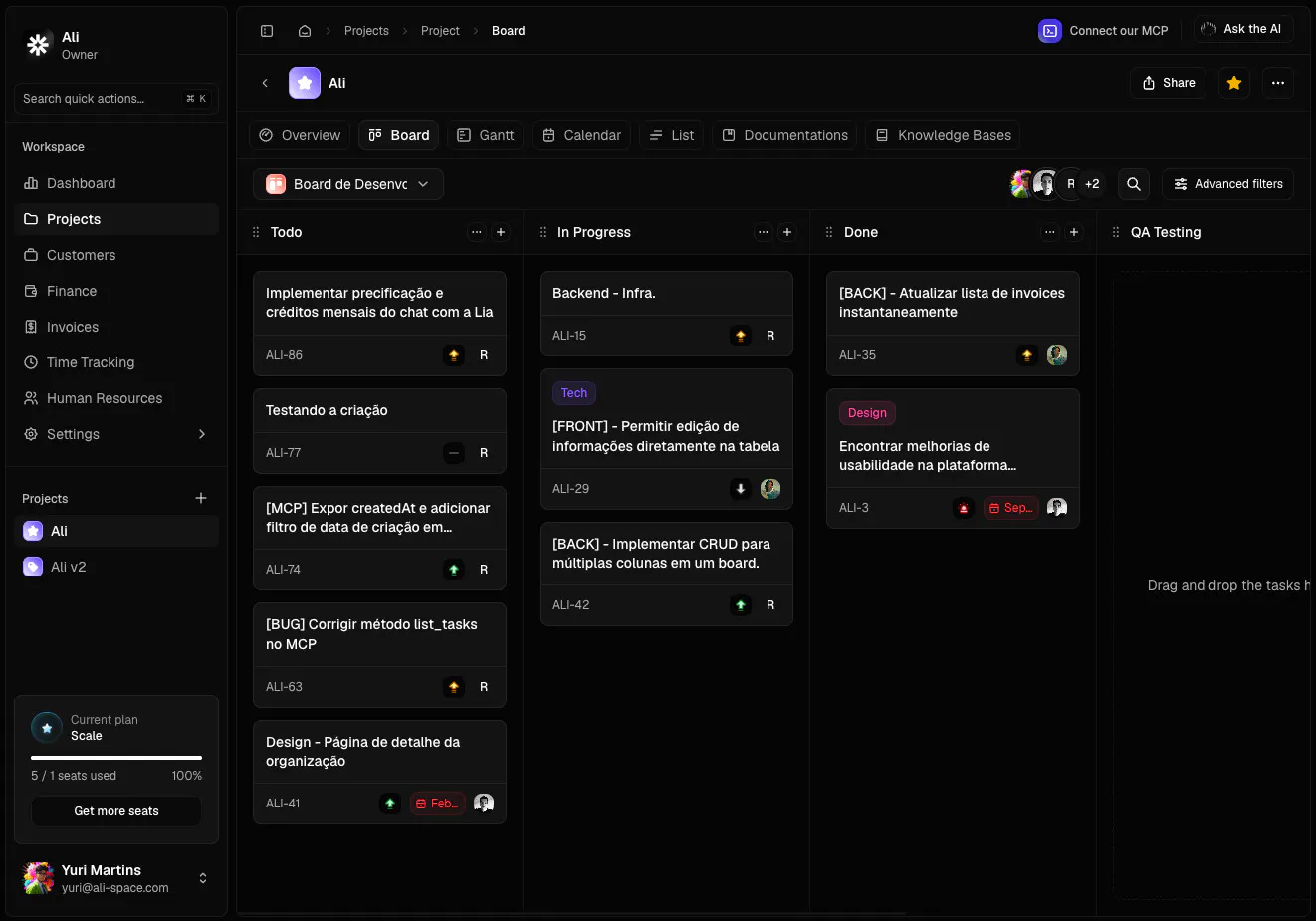Click the green priority arrow on ALI-74

click(454, 570)
